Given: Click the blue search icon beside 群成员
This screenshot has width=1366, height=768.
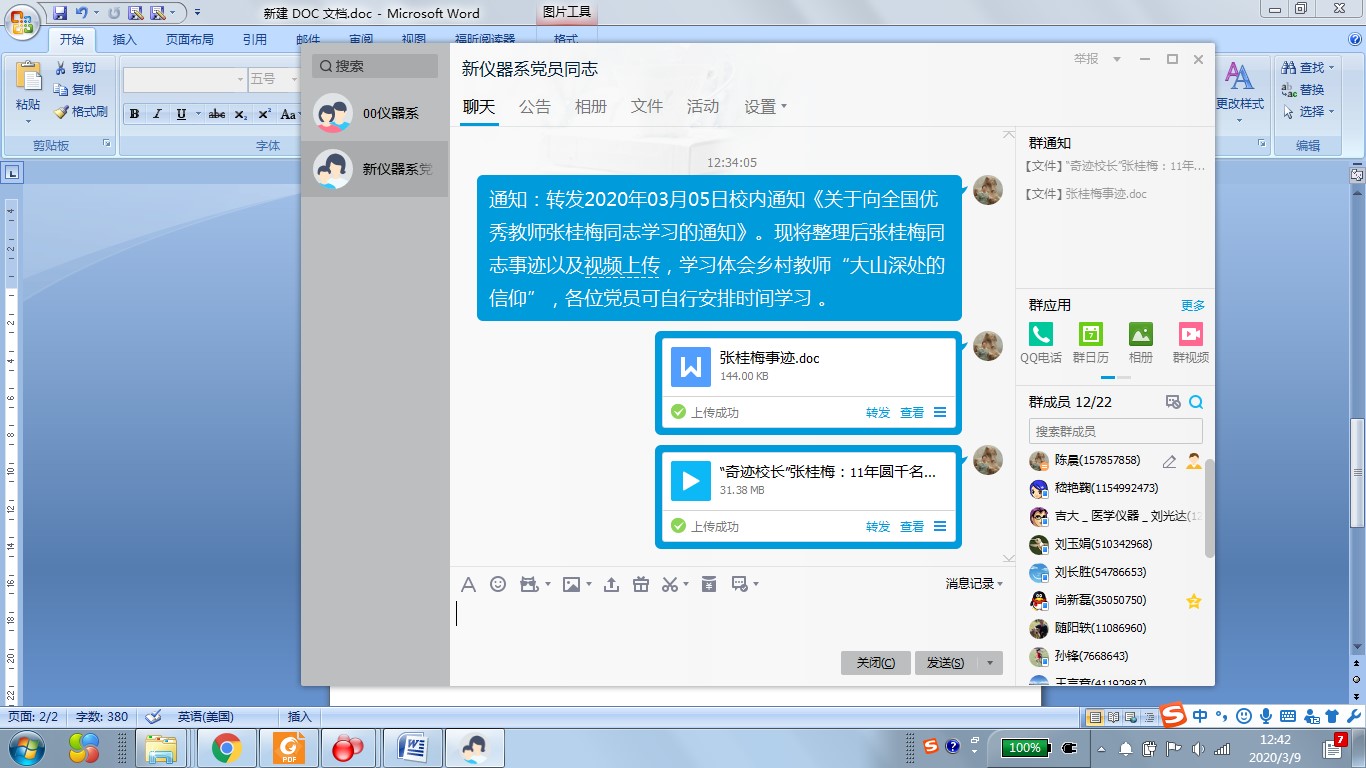Looking at the screenshot, I should click(x=1196, y=402).
